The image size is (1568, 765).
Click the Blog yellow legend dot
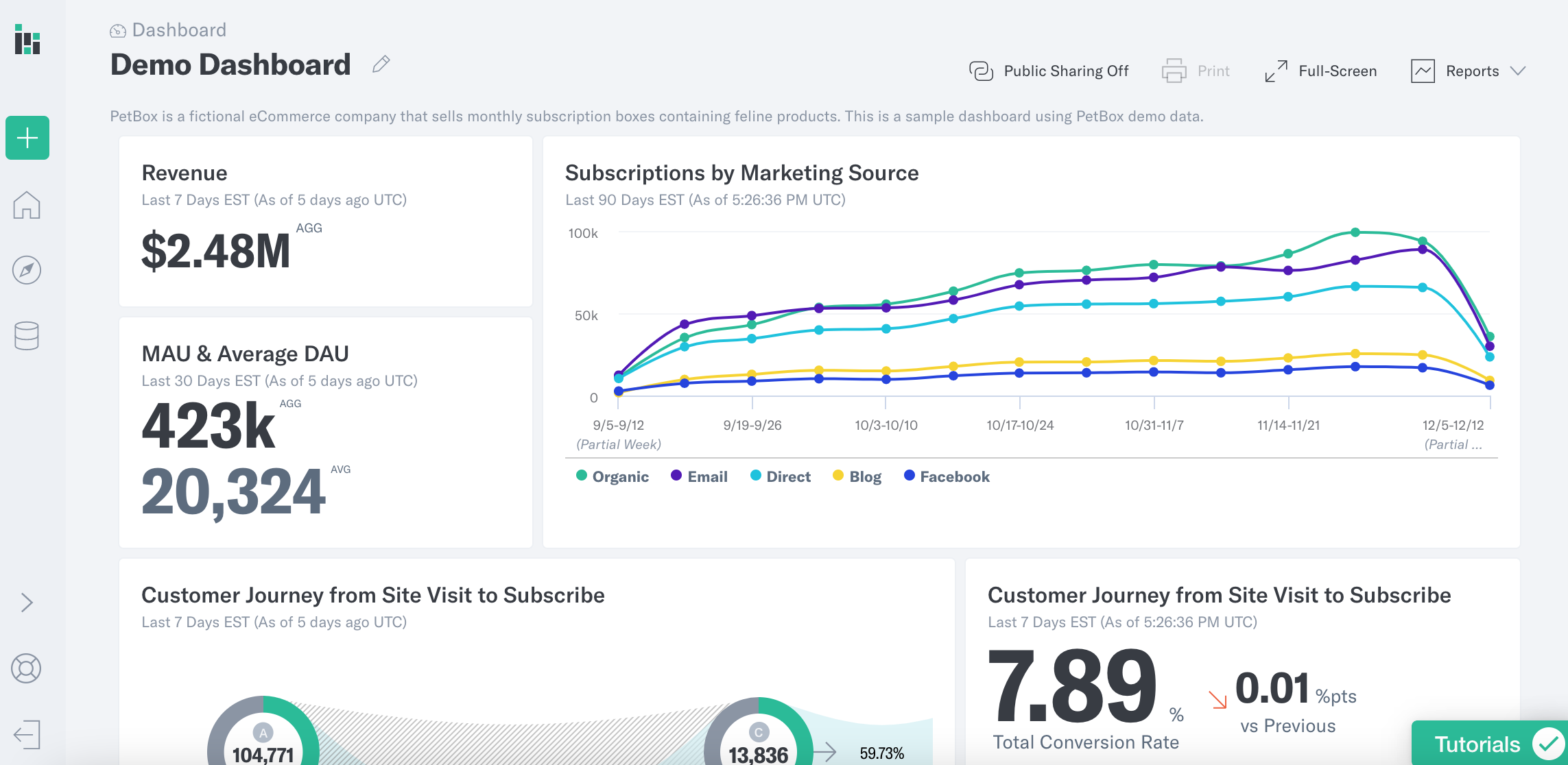tap(838, 475)
